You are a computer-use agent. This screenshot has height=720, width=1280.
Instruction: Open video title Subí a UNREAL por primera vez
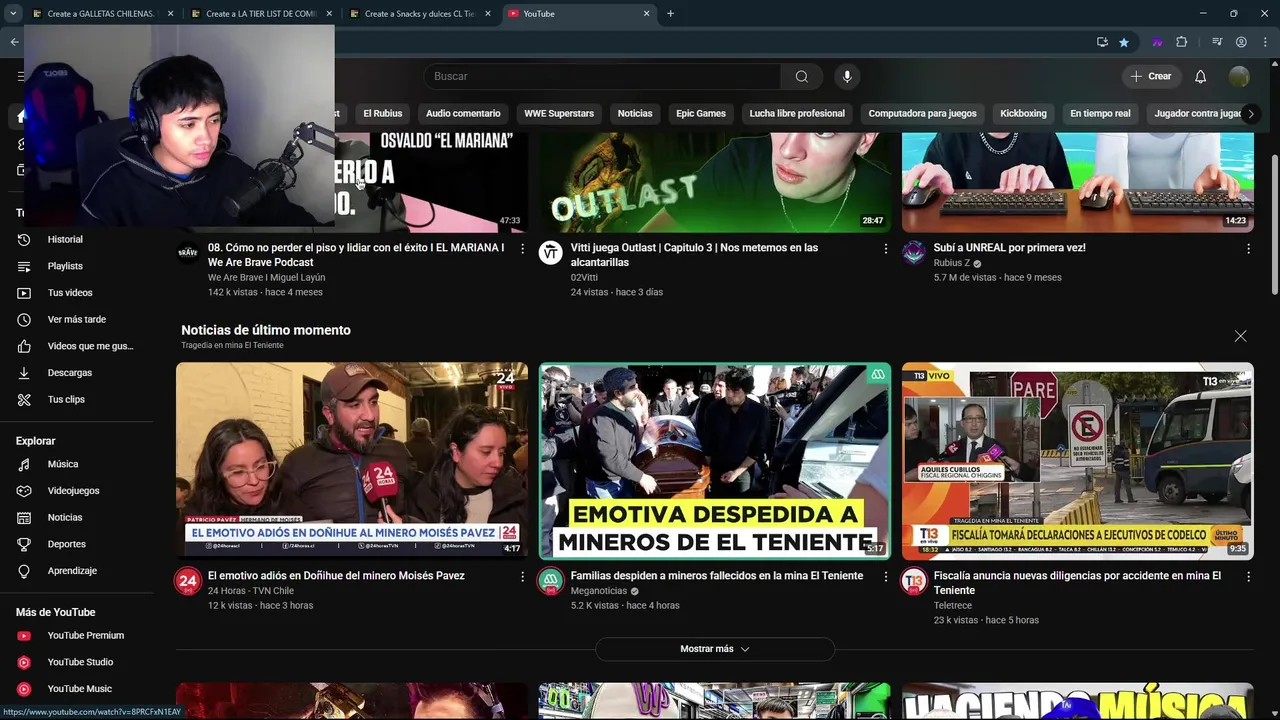pyautogui.click(x=1009, y=248)
